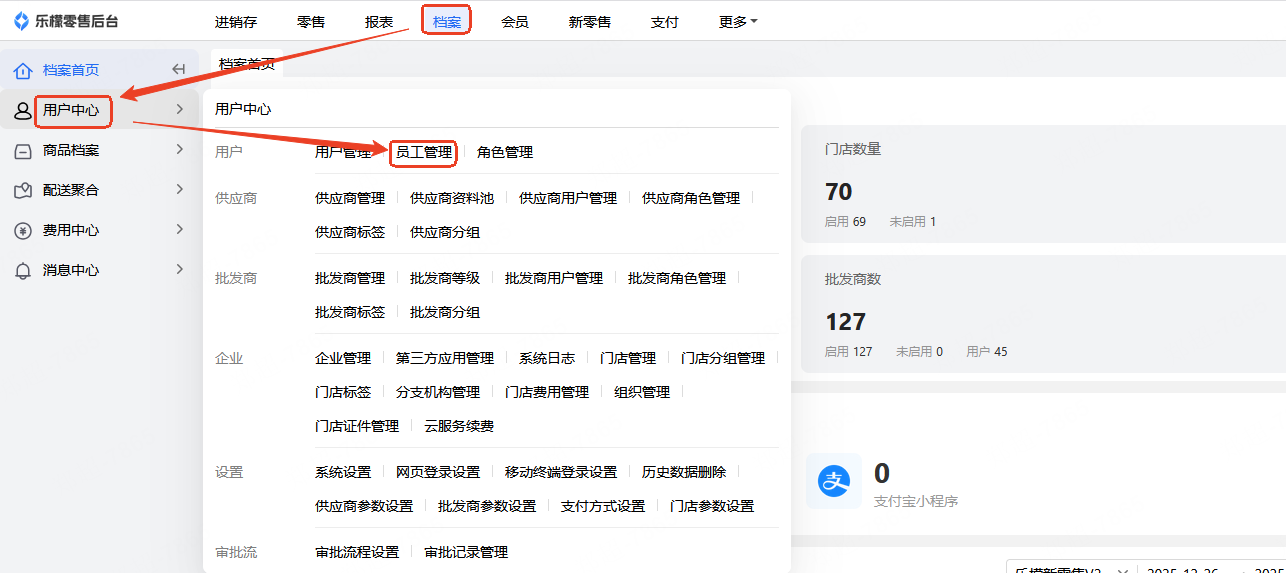Screen dimensions: 1286x573
Task: Open 组织管理 link
Action: (642, 392)
